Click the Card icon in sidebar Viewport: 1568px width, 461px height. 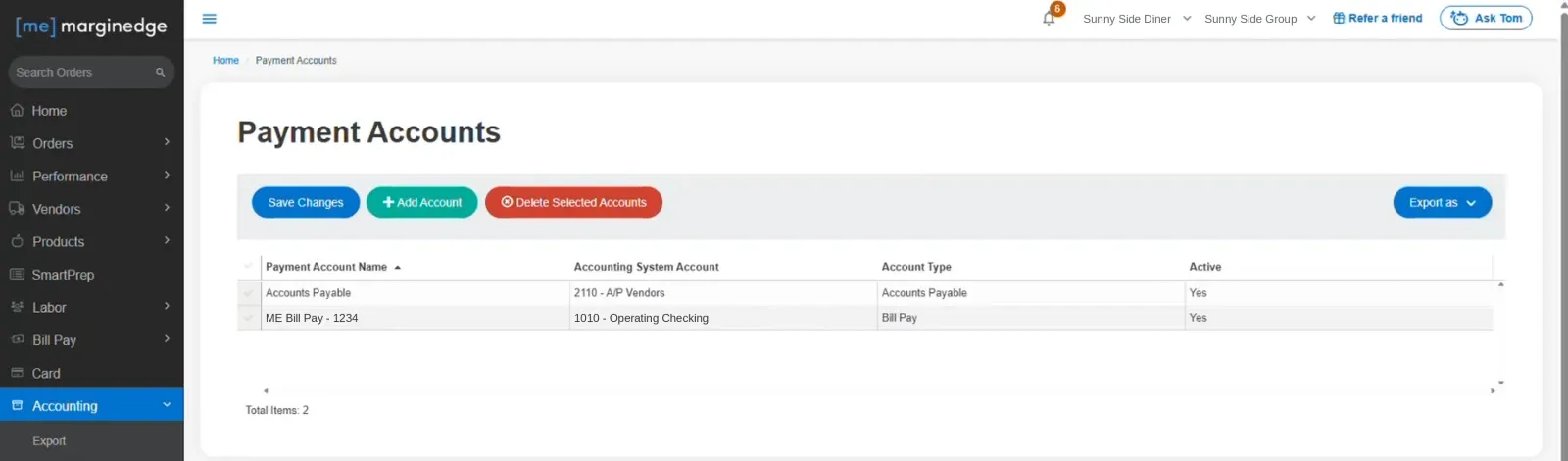(x=17, y=373)
